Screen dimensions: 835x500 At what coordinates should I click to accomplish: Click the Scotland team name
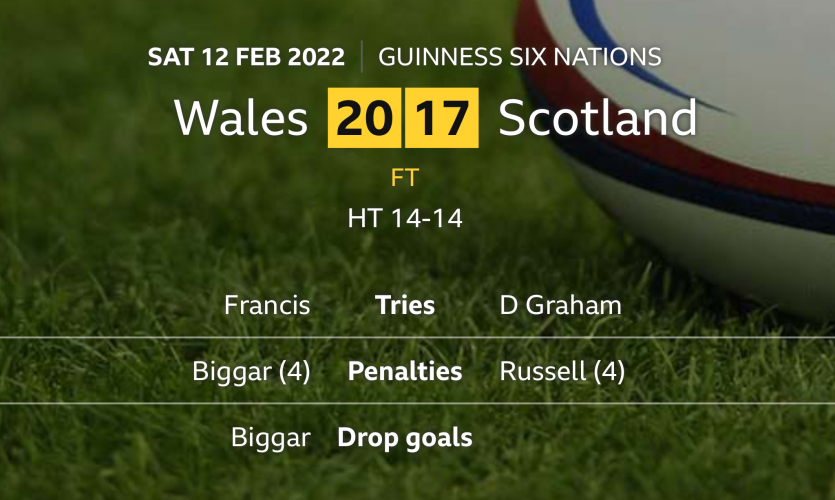tap(597, 119)
